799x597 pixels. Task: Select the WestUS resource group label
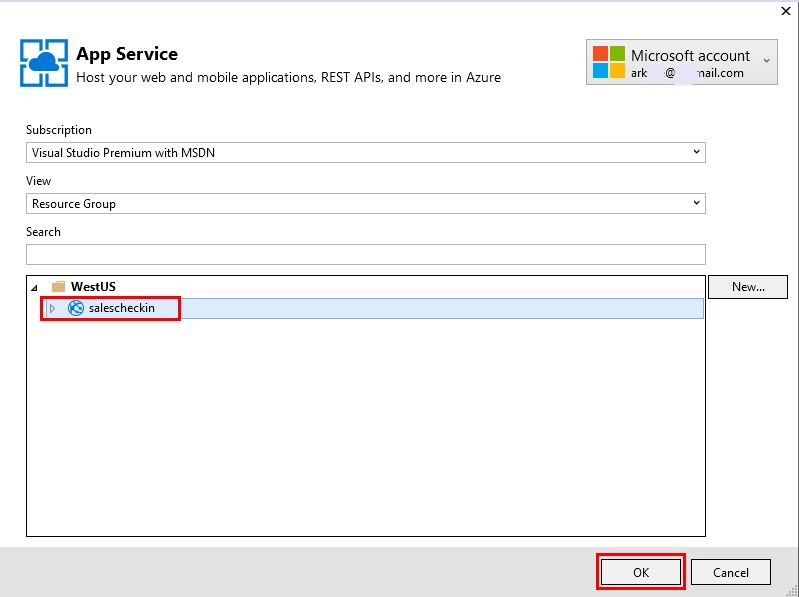pos(93,286)
